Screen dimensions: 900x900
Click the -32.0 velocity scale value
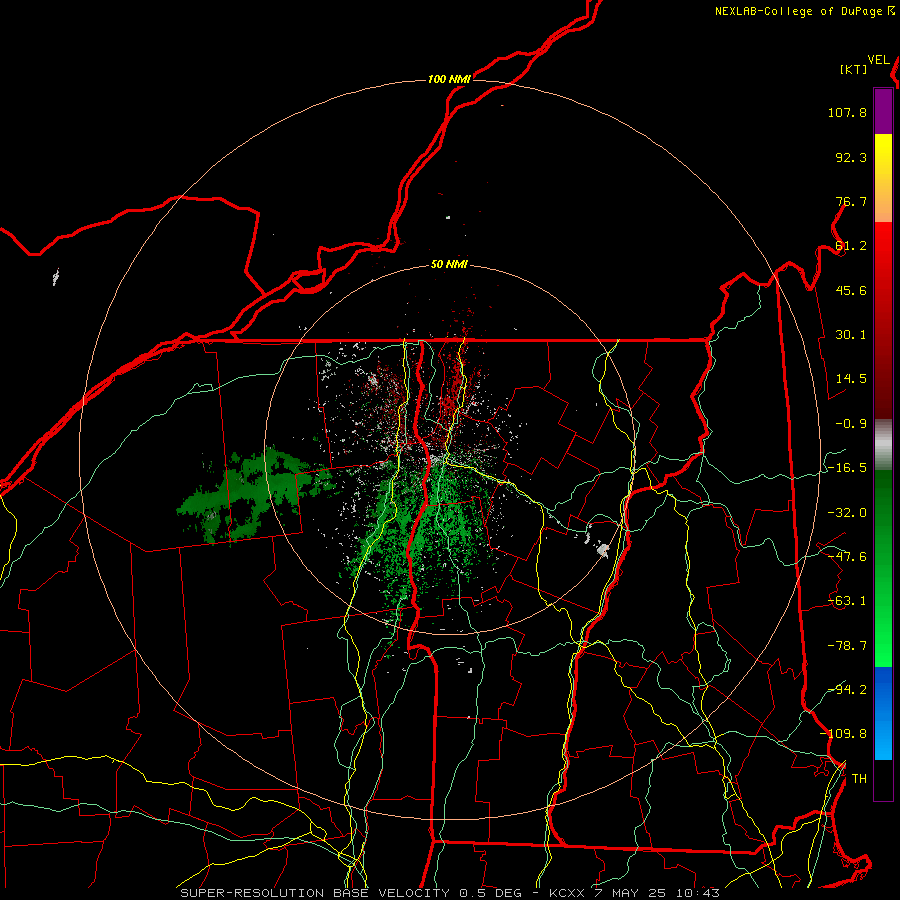pos(847,512)
